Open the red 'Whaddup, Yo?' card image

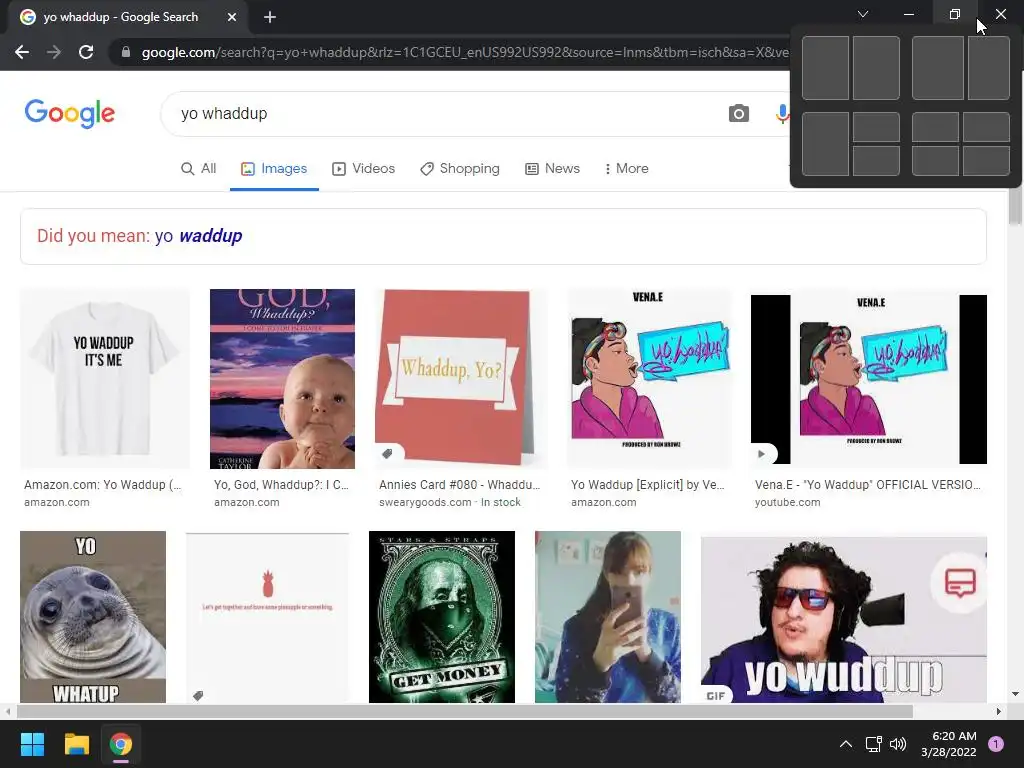pos(460,379)
